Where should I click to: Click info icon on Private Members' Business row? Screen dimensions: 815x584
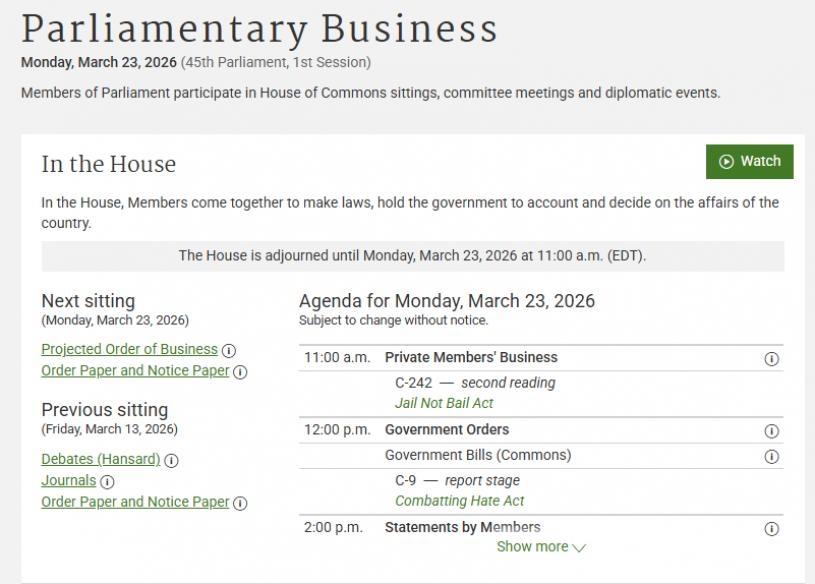pos(771,359)
